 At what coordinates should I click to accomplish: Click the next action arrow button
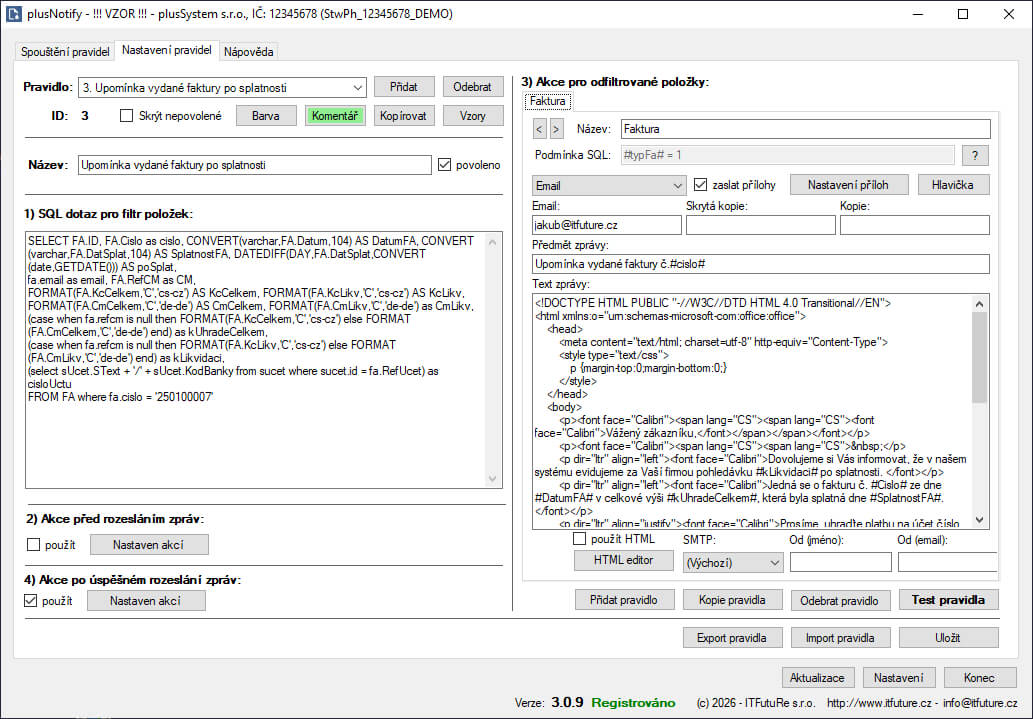coord(557,129)
